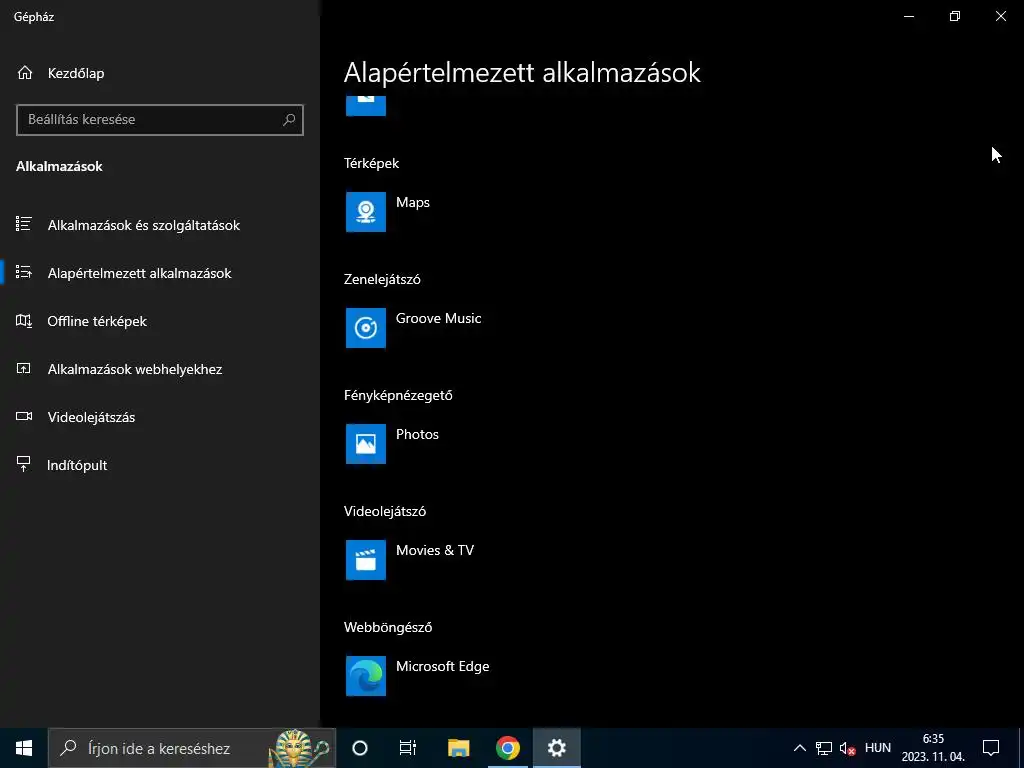
Task: Go to Kezdőlap
Action: coord(76,73)
